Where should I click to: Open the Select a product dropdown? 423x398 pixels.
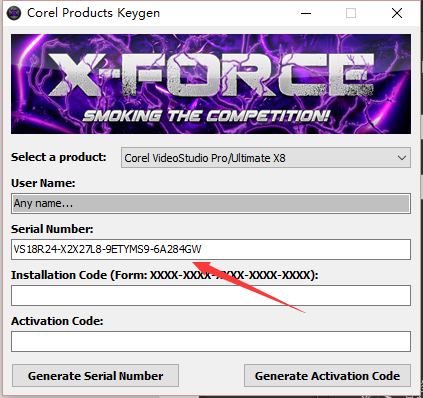(x=266, y=158)
